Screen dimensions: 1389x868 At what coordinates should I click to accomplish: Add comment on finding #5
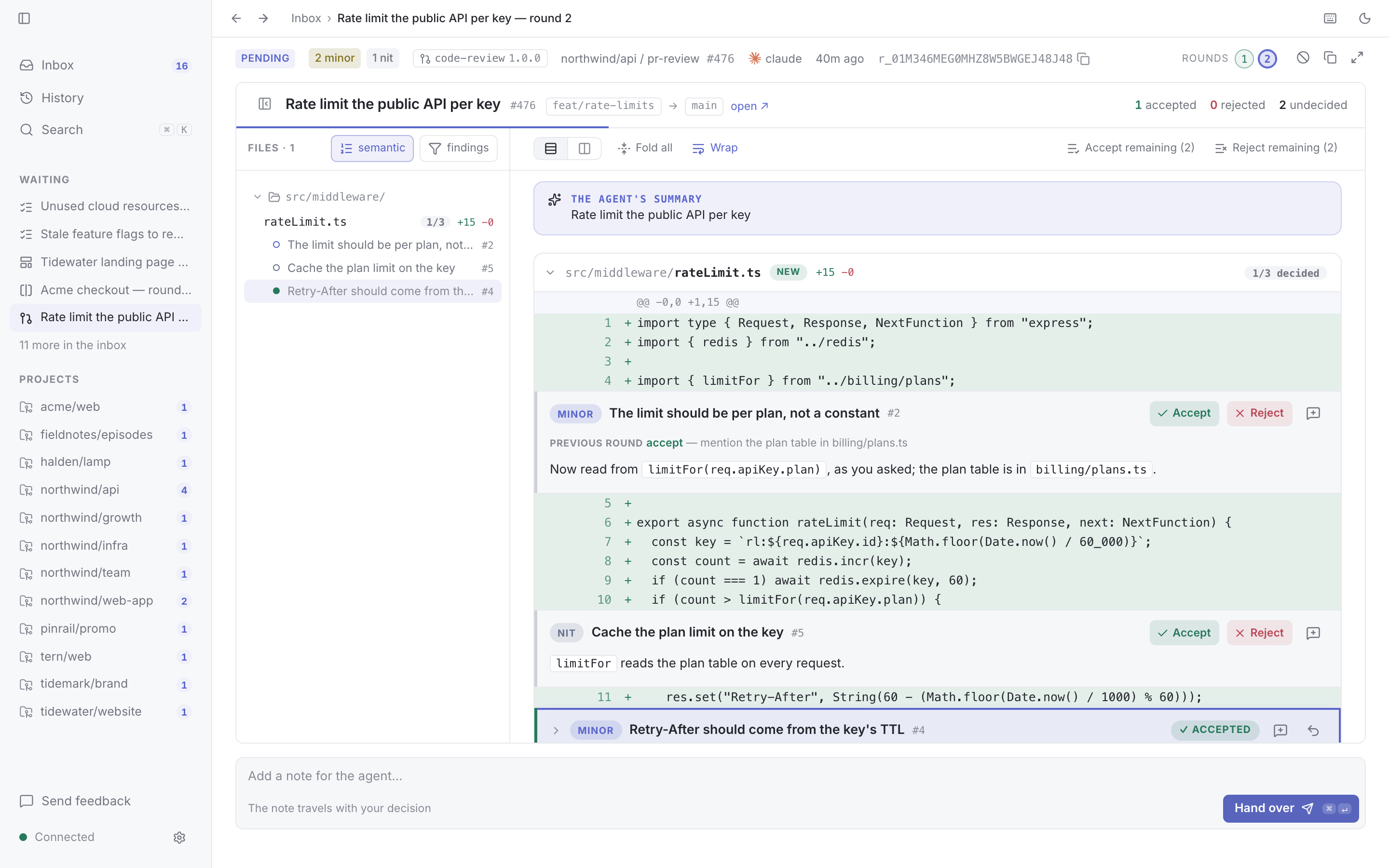(x=1313, y=633)
